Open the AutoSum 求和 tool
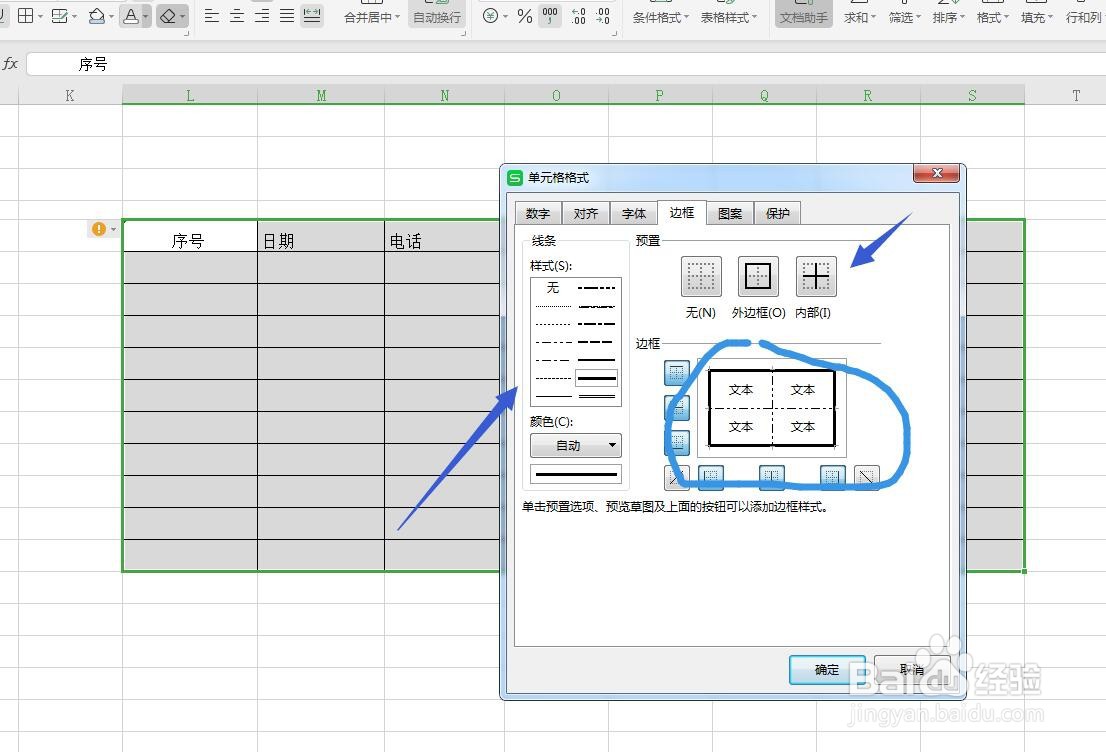This screenshot has height=752, width=1106. click(x=858, y=17)
